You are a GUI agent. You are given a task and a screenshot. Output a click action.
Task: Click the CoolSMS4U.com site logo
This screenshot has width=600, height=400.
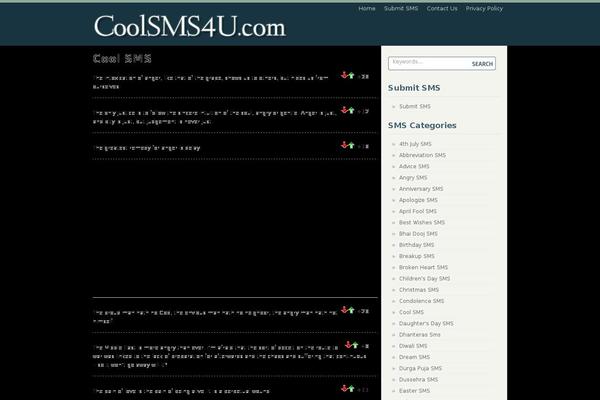[x=190, y=26]
